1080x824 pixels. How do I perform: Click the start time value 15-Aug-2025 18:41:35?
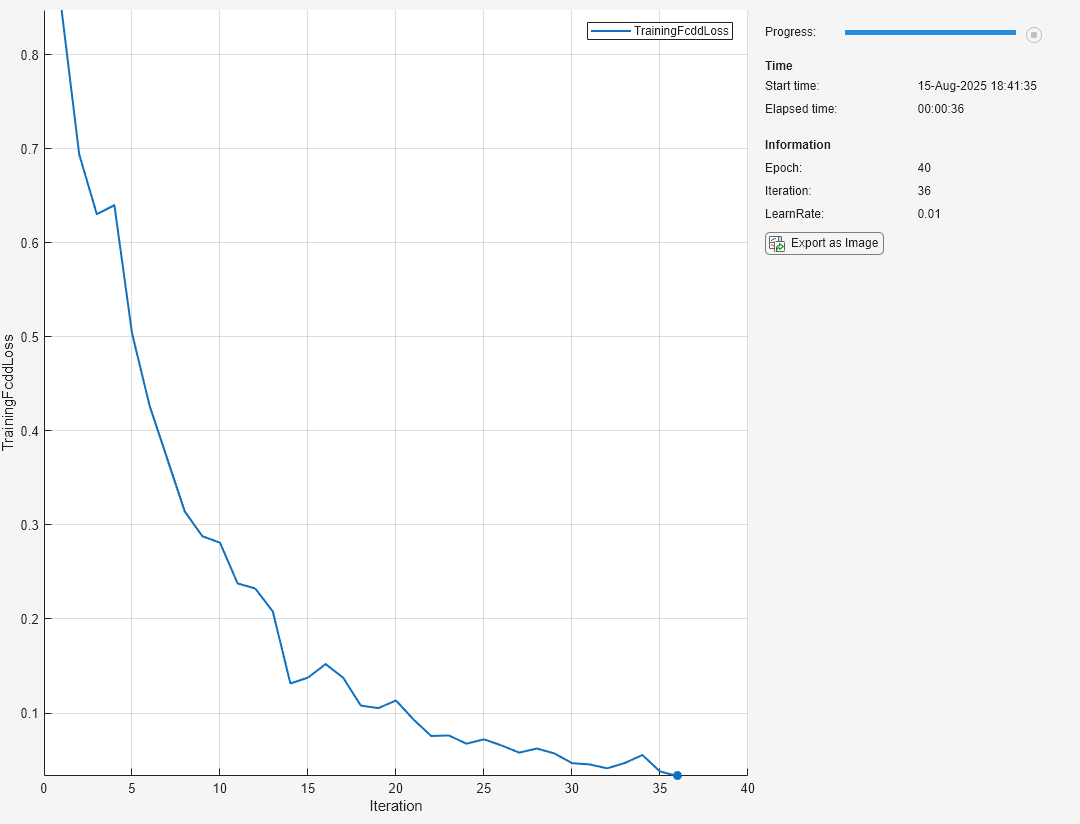click(976, 86)
